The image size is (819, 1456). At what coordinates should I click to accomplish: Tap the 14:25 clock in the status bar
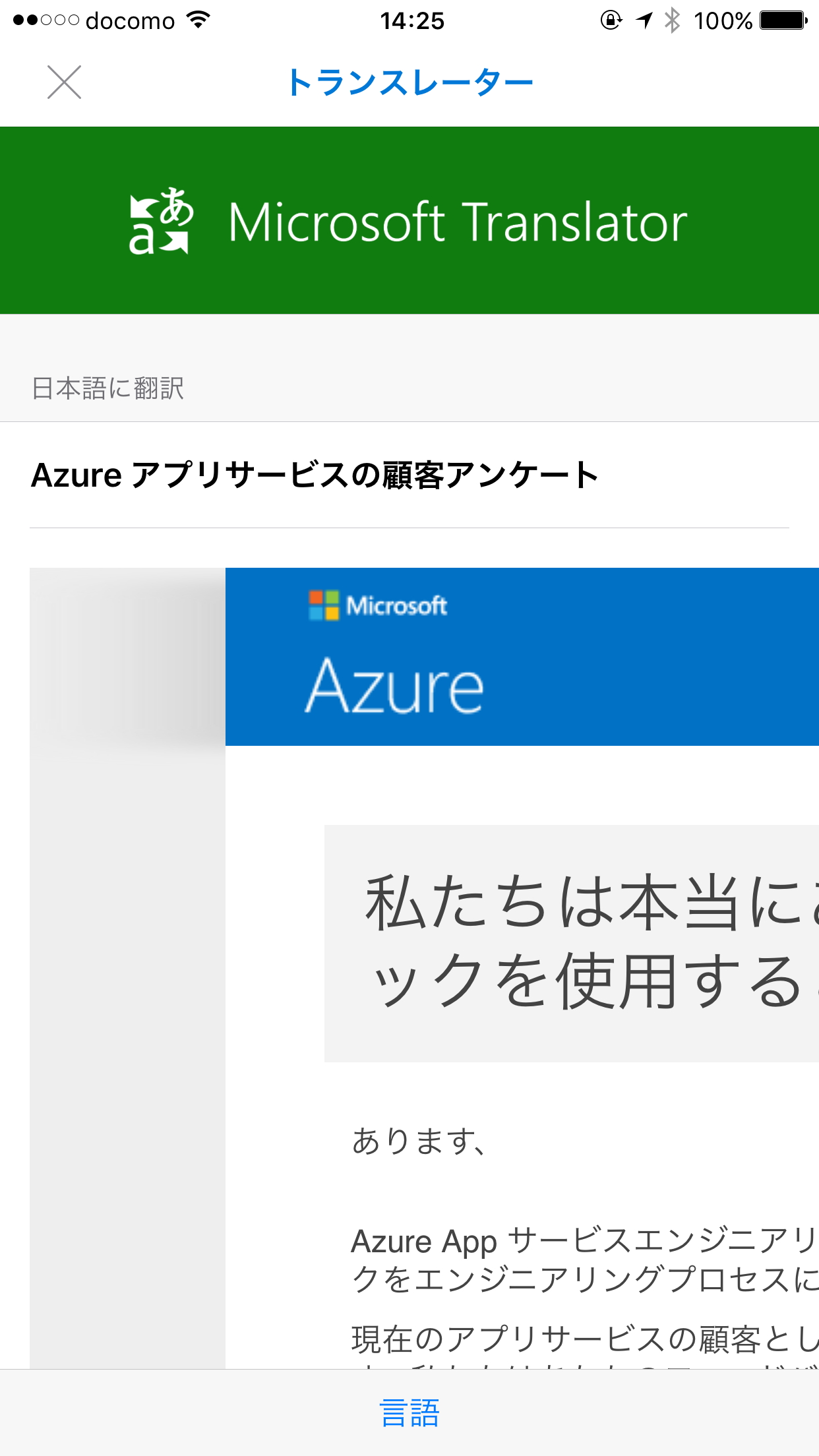(409, 22)
